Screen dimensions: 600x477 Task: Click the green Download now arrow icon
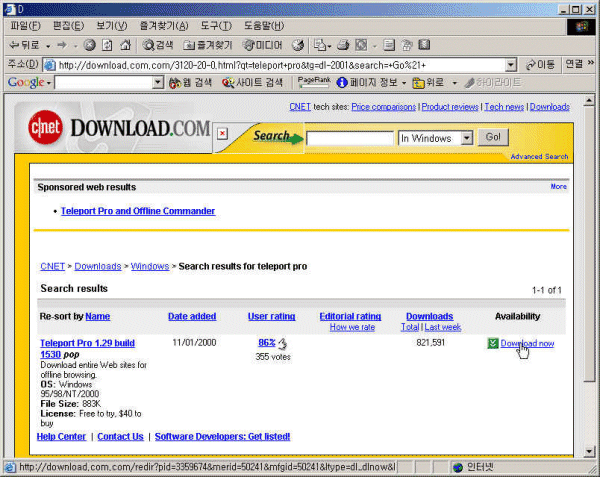coord(493,343)
